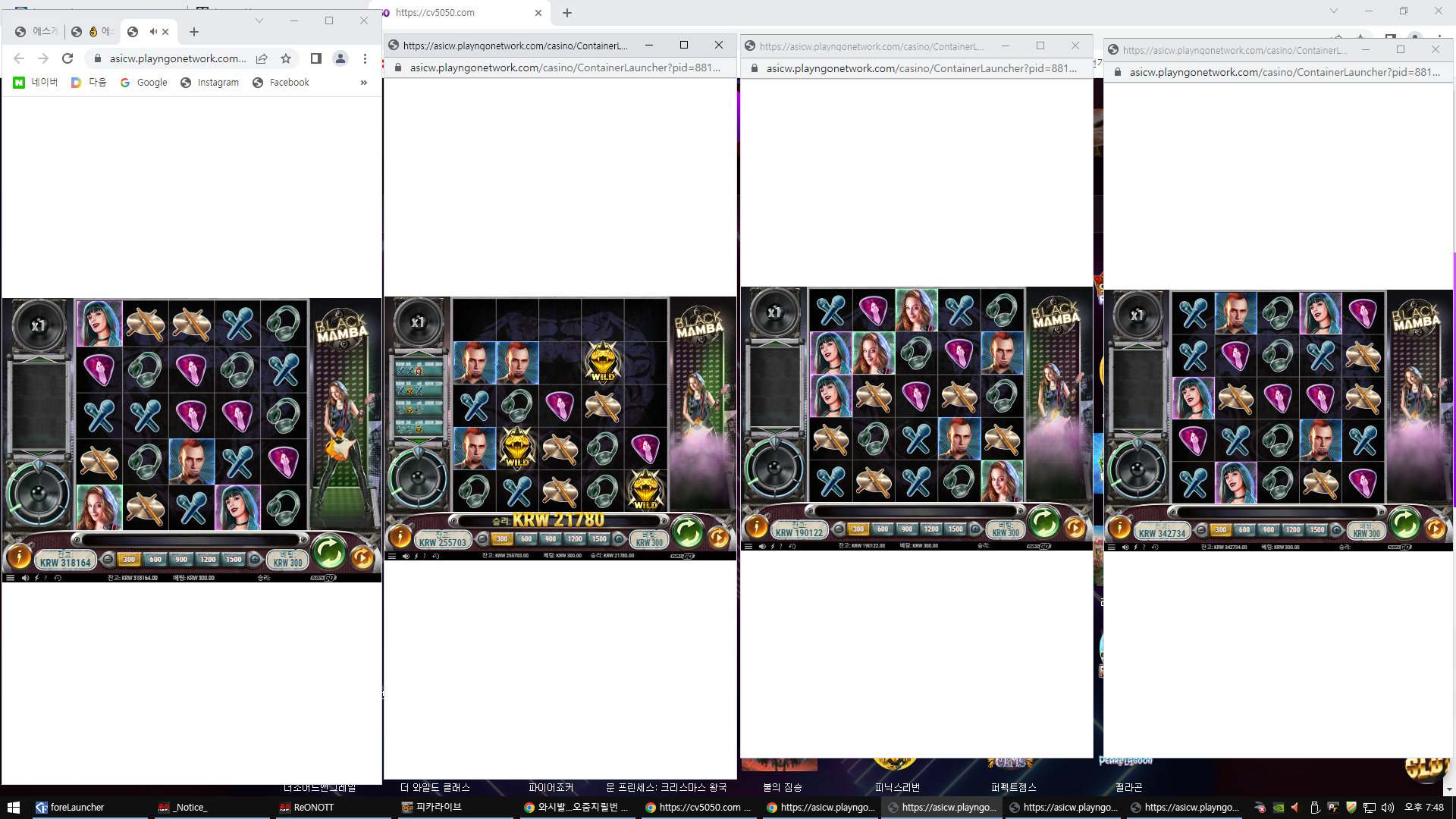The height and width of the screenshot is (819, 1456).
Task: Bookmark this page with the star icon
Action: (286, 58)
